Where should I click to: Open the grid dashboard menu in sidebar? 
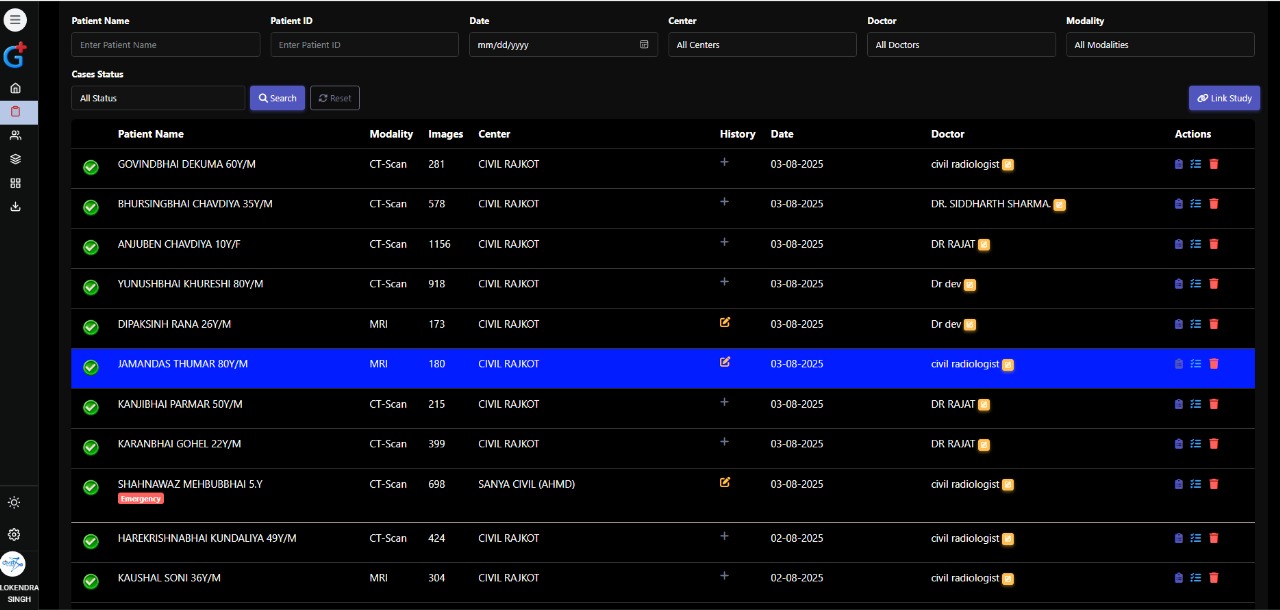15,183
